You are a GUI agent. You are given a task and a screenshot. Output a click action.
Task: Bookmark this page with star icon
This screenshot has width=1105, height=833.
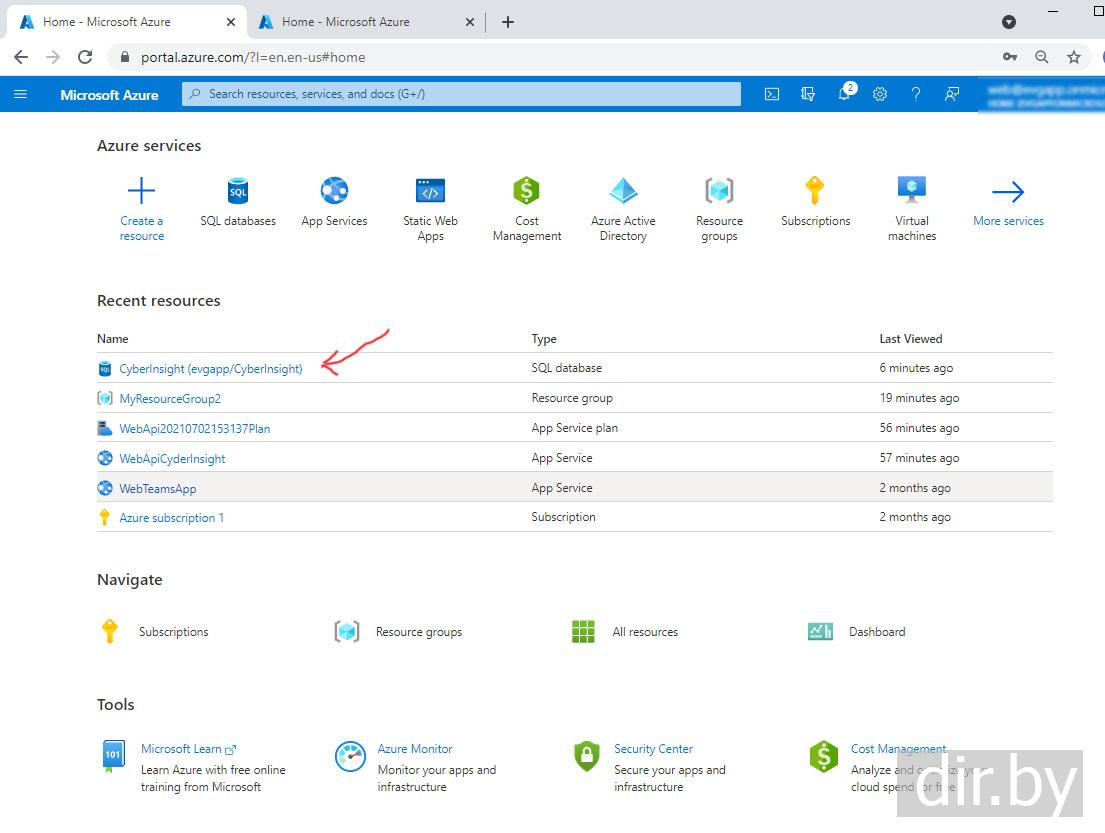1074,57
